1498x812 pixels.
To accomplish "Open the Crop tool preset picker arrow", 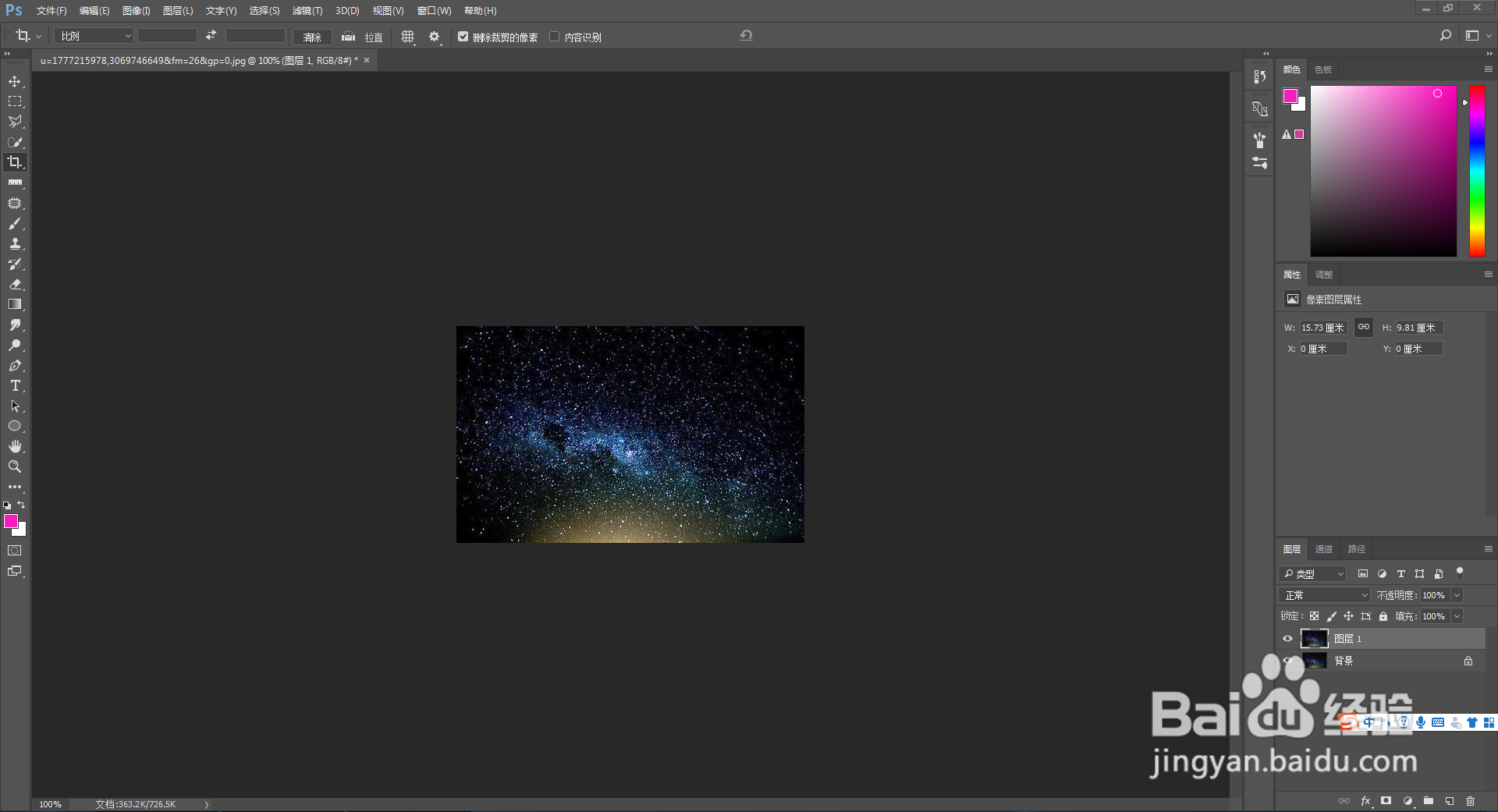I will (38, 37).
